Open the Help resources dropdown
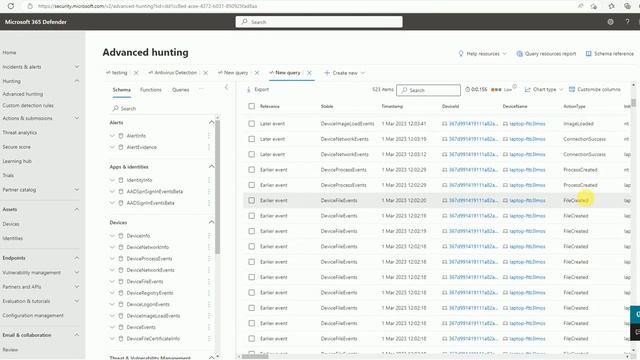The height and width of the screenshot is (360, 640). [x=482, y=53]
